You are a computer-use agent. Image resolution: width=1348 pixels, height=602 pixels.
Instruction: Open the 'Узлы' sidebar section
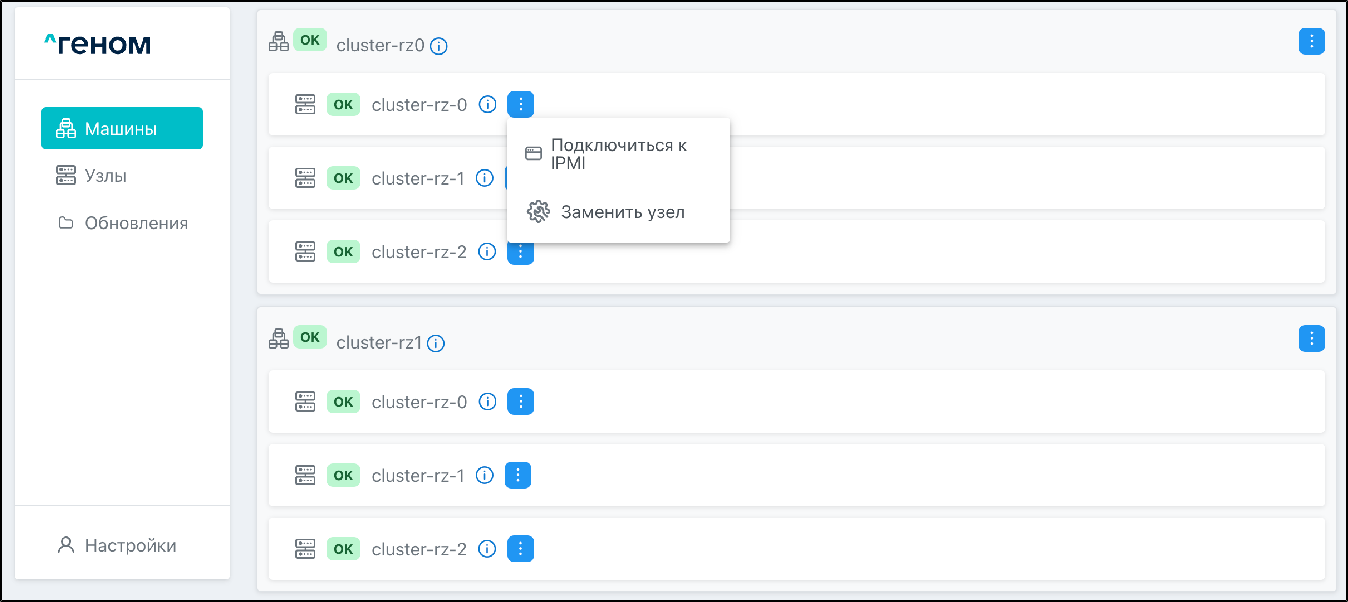coord(105,176)
